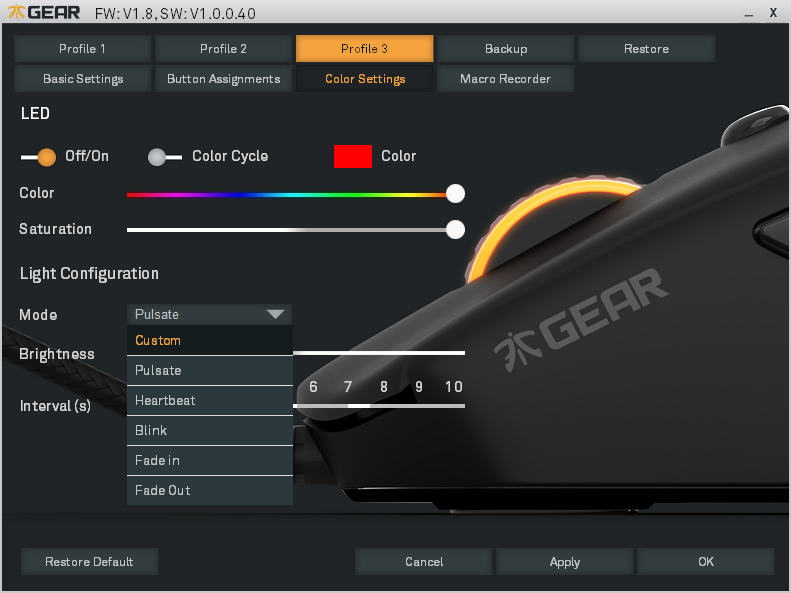Minimize the window using the underscore button

748,14
